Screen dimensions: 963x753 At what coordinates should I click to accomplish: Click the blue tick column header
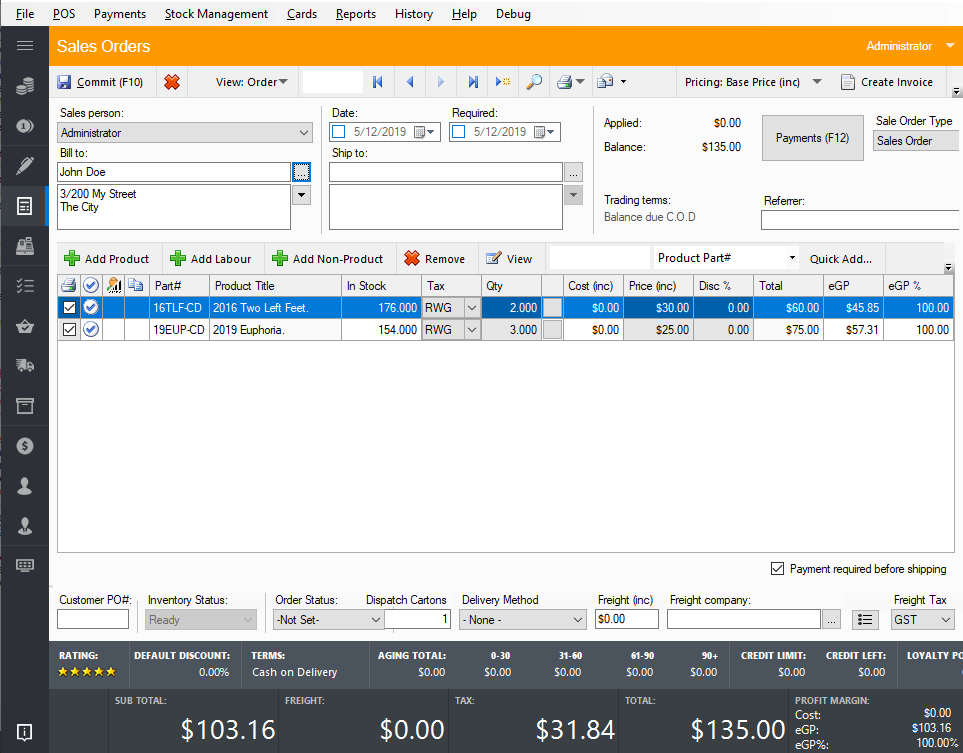(x=91, y=285)
